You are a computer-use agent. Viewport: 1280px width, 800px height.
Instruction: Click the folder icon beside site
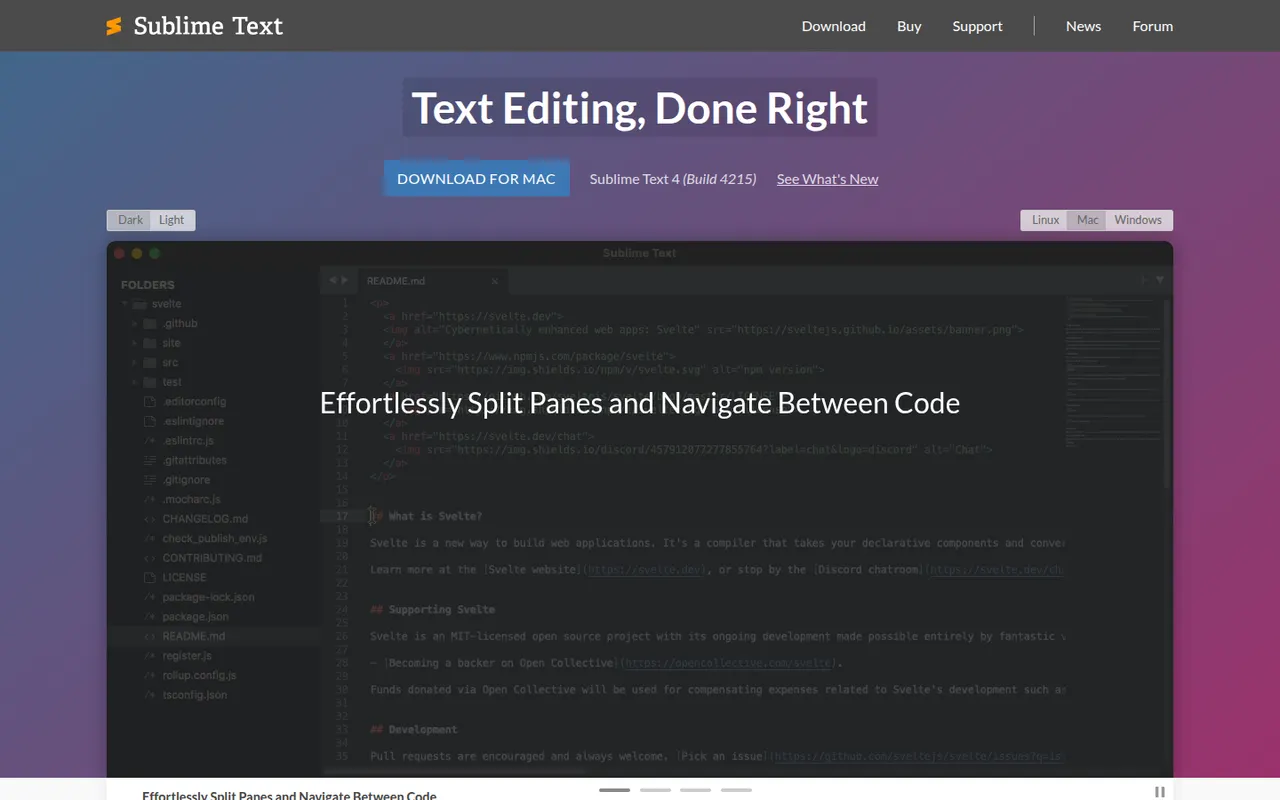coord(151,343)
